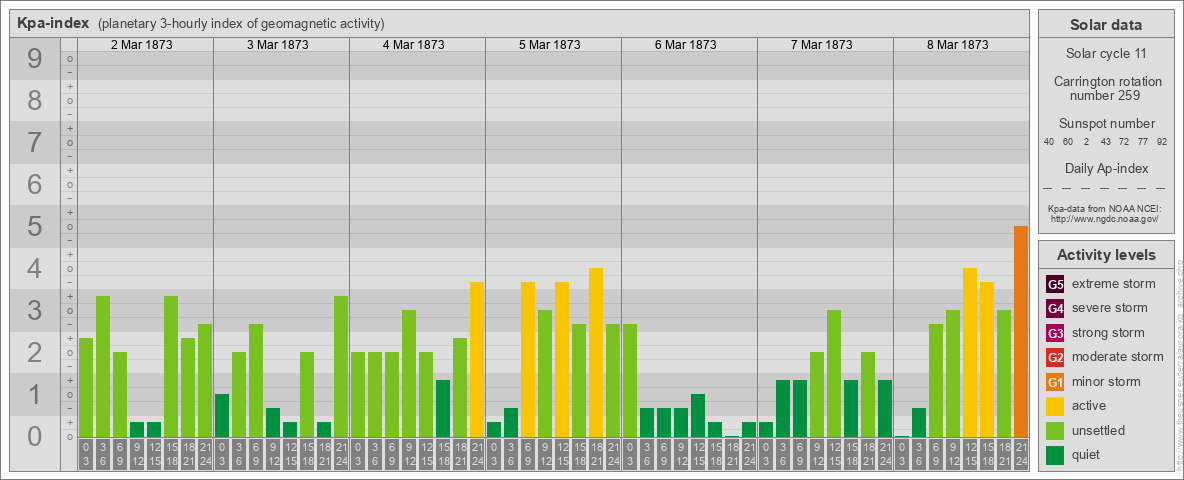Click the Solar cycle 11 text
Viewport: 1184px width, 480px height.
1106,54
